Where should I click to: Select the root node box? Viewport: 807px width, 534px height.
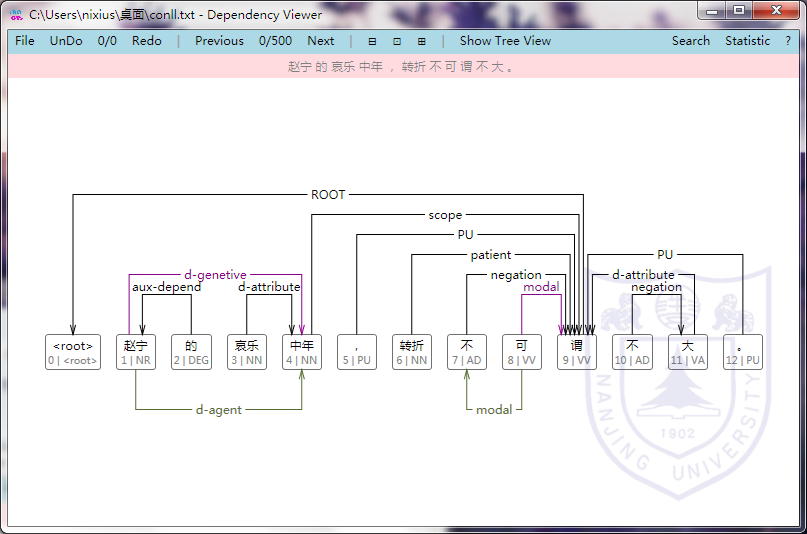(73, 352)
